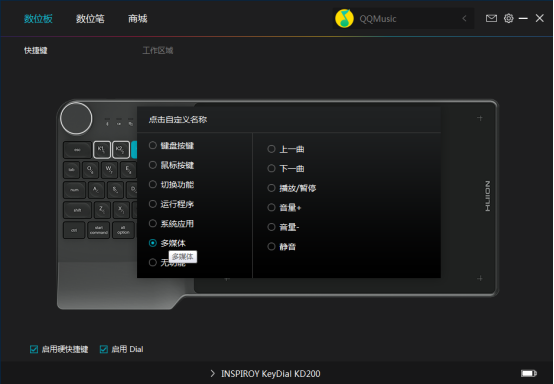Select the esc key on the tablet
This screenshot has height=384, width=554.
pos(77,150)
